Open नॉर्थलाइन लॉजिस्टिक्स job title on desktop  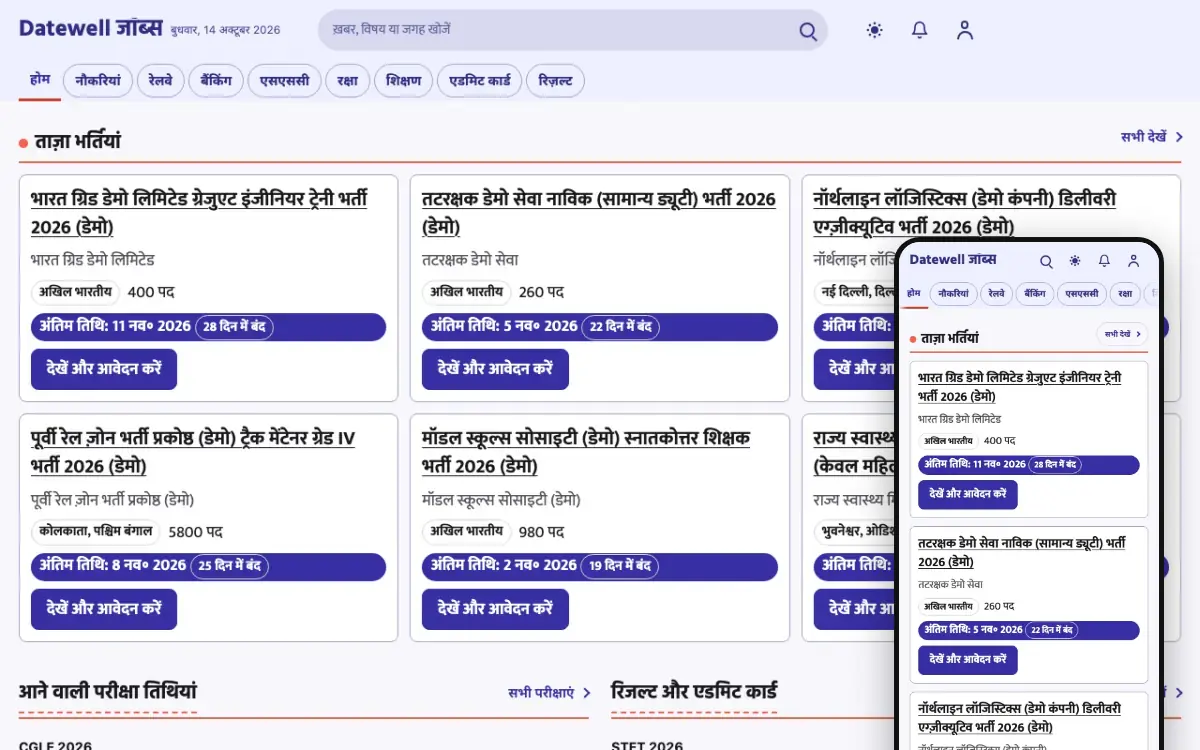point(965,212)
